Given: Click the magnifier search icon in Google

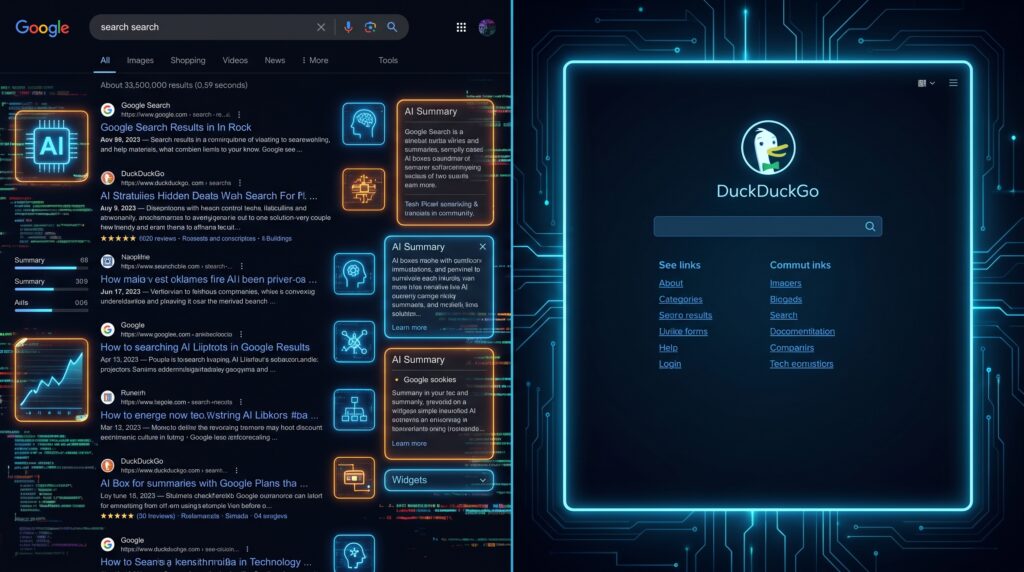Looking at the screenshot, I should 392,27.
